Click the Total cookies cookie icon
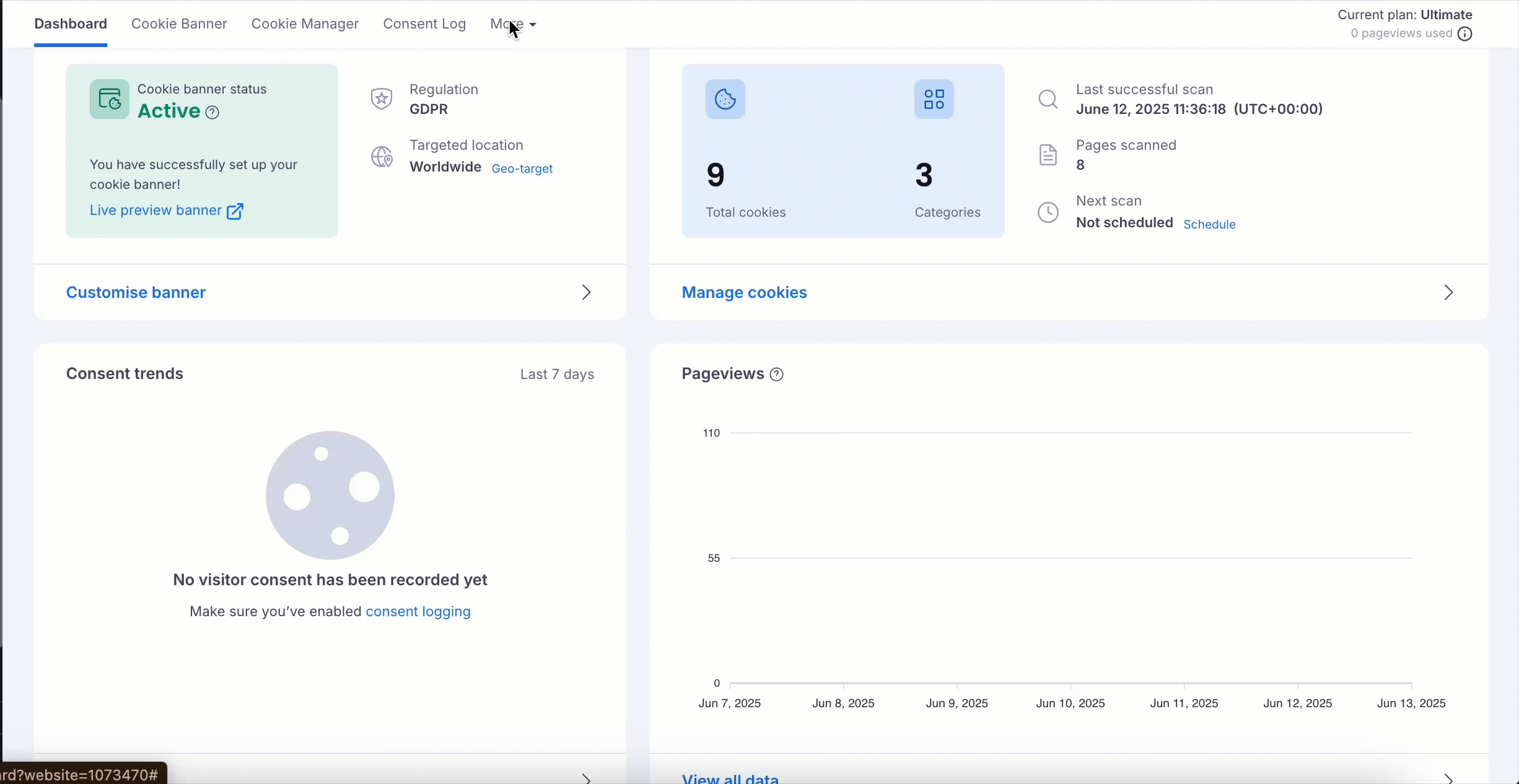 725,99
